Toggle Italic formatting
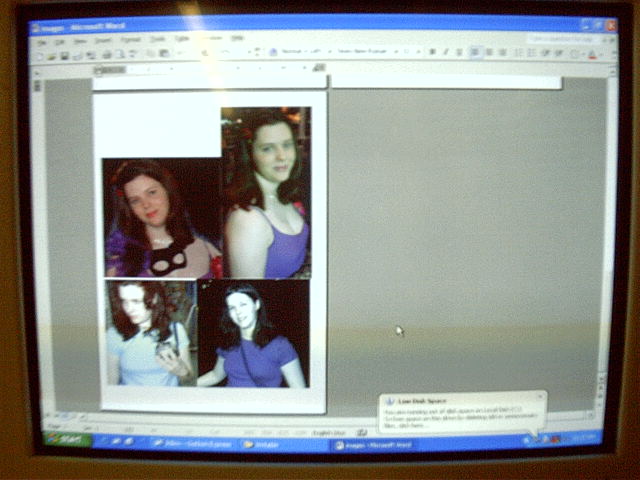Viewport: 640px width, 480px height. coord(446,52)
